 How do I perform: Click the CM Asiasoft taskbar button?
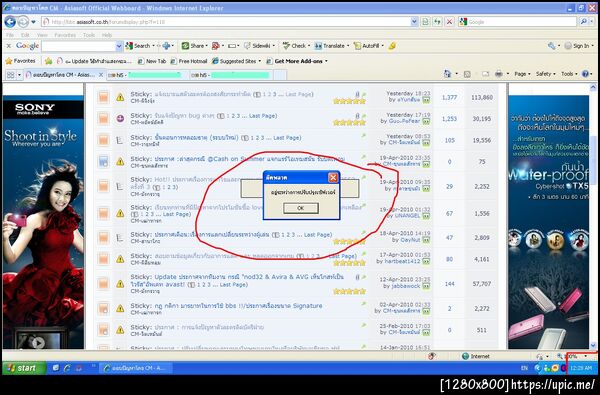136,368
